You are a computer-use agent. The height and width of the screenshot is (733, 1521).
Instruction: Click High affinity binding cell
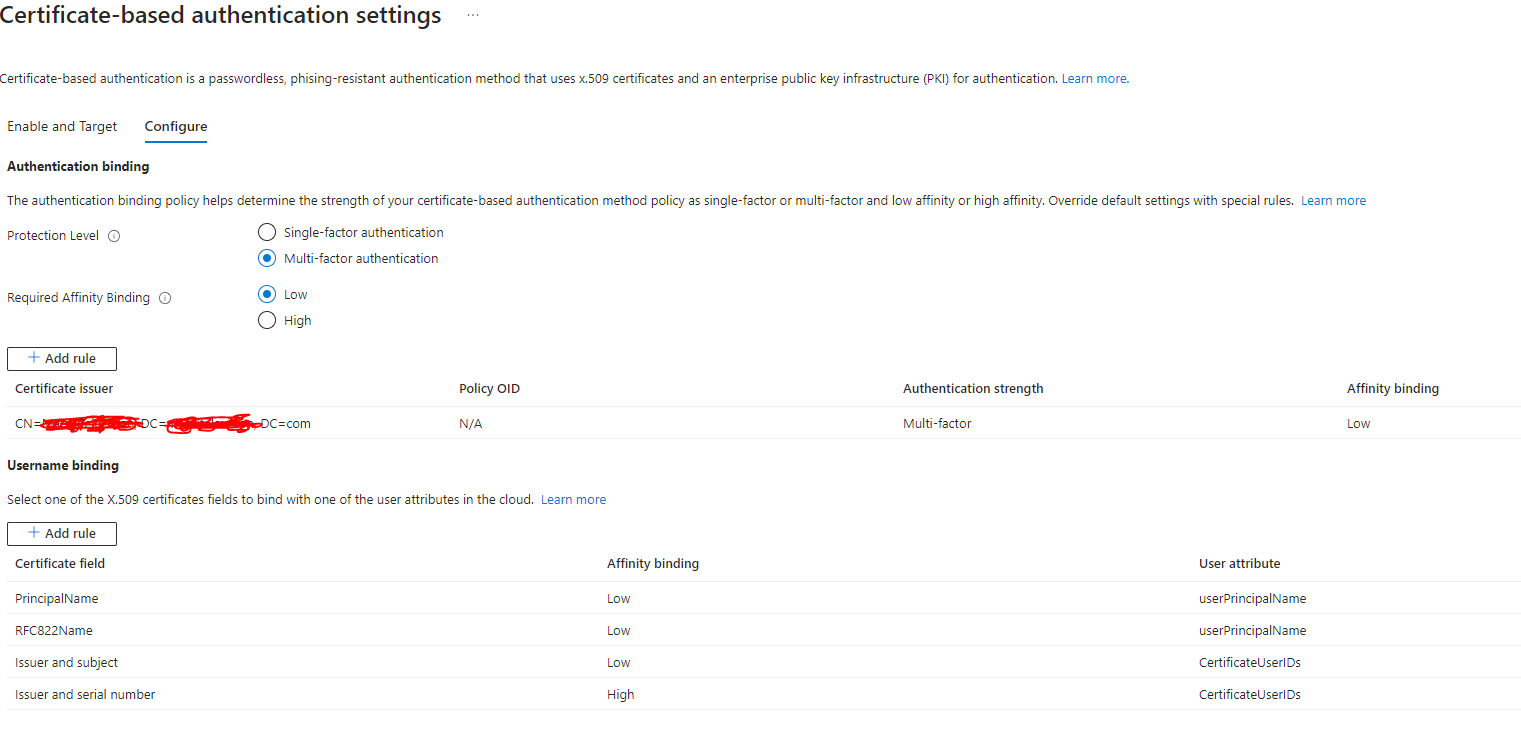pyautogui.click(x=620, y=694)
